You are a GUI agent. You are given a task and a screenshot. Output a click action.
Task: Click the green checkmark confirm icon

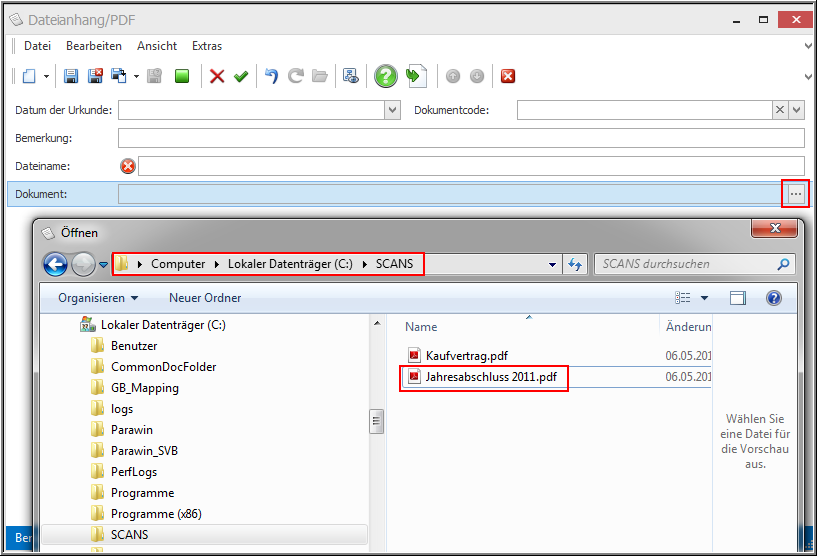pyautogui.click(x=241, y=76)
